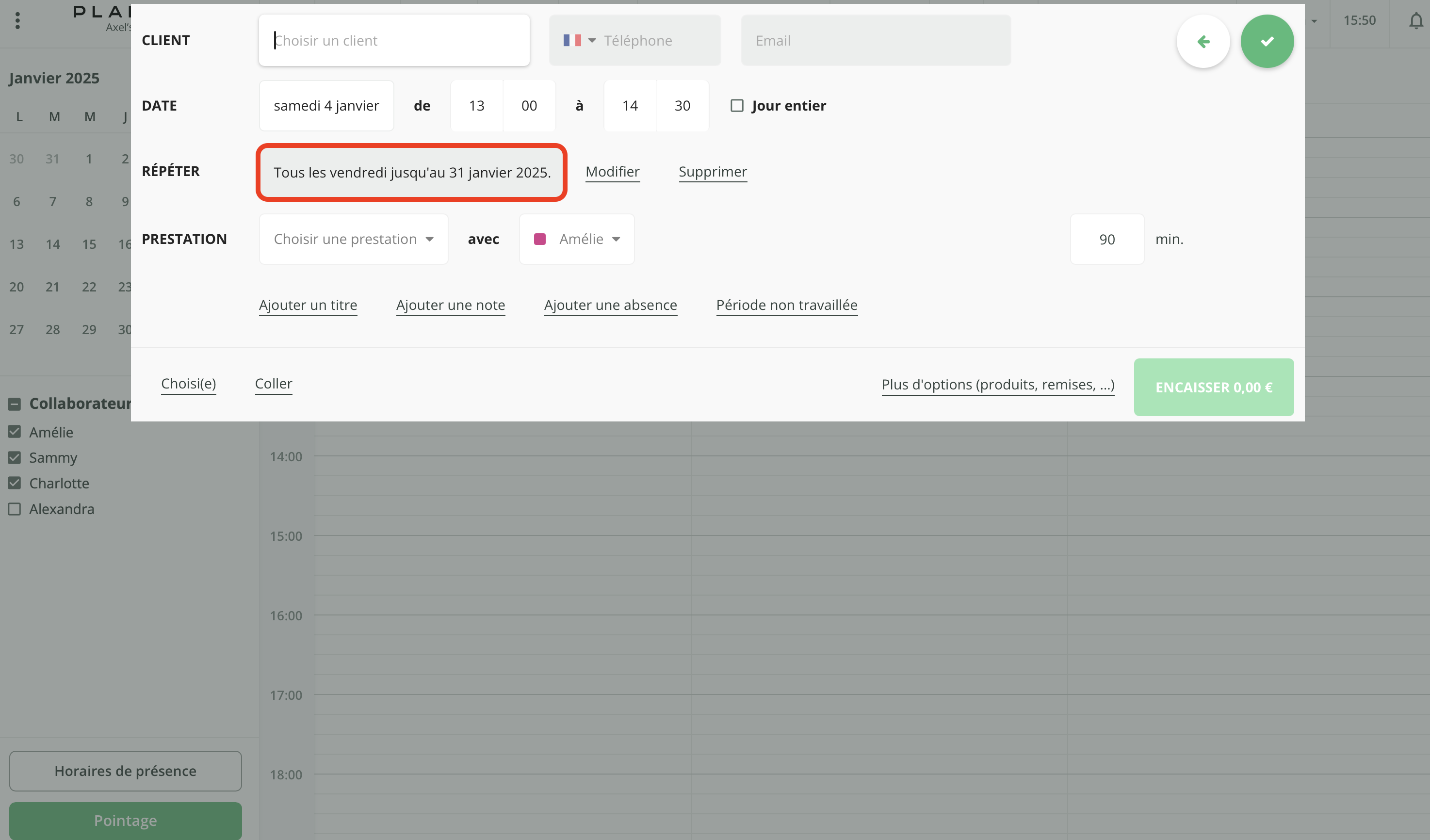Click the Ajouter une absence link
The height and width of the screenshot is (840, 1430).
(x=610, y=305)
